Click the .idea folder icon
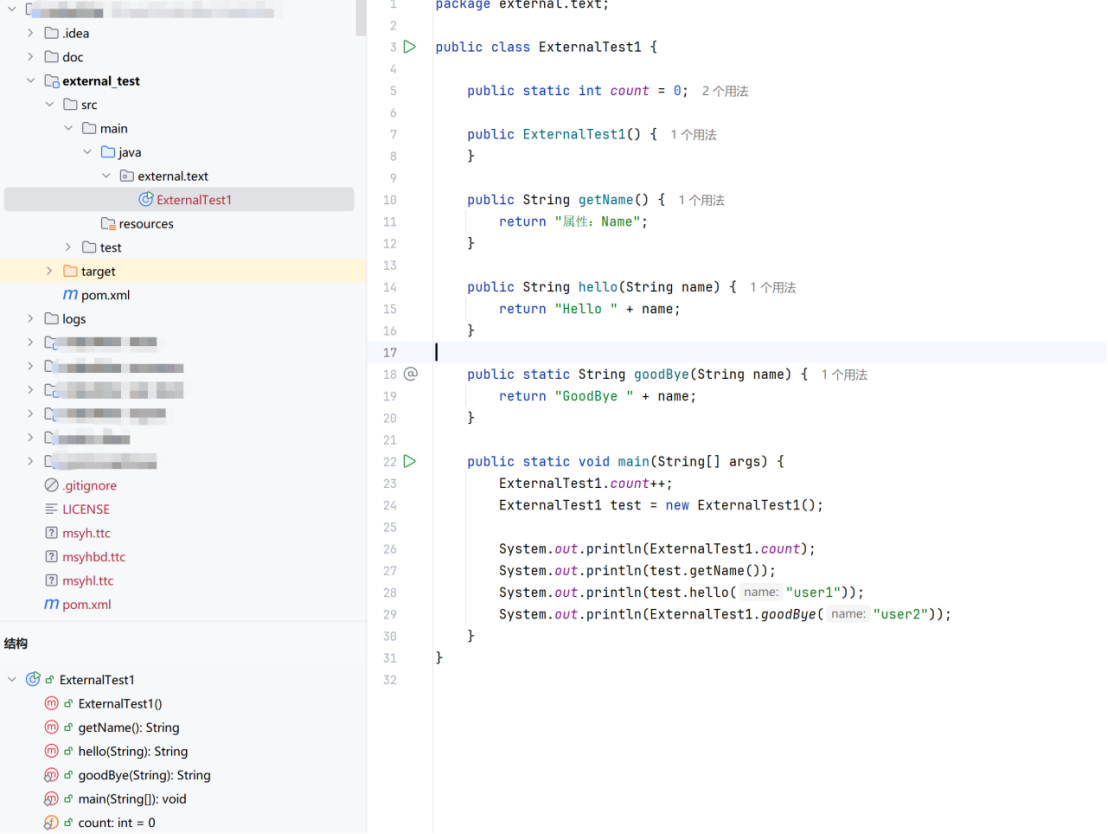This screenshot has height=834, width=1108. point(52,33)
